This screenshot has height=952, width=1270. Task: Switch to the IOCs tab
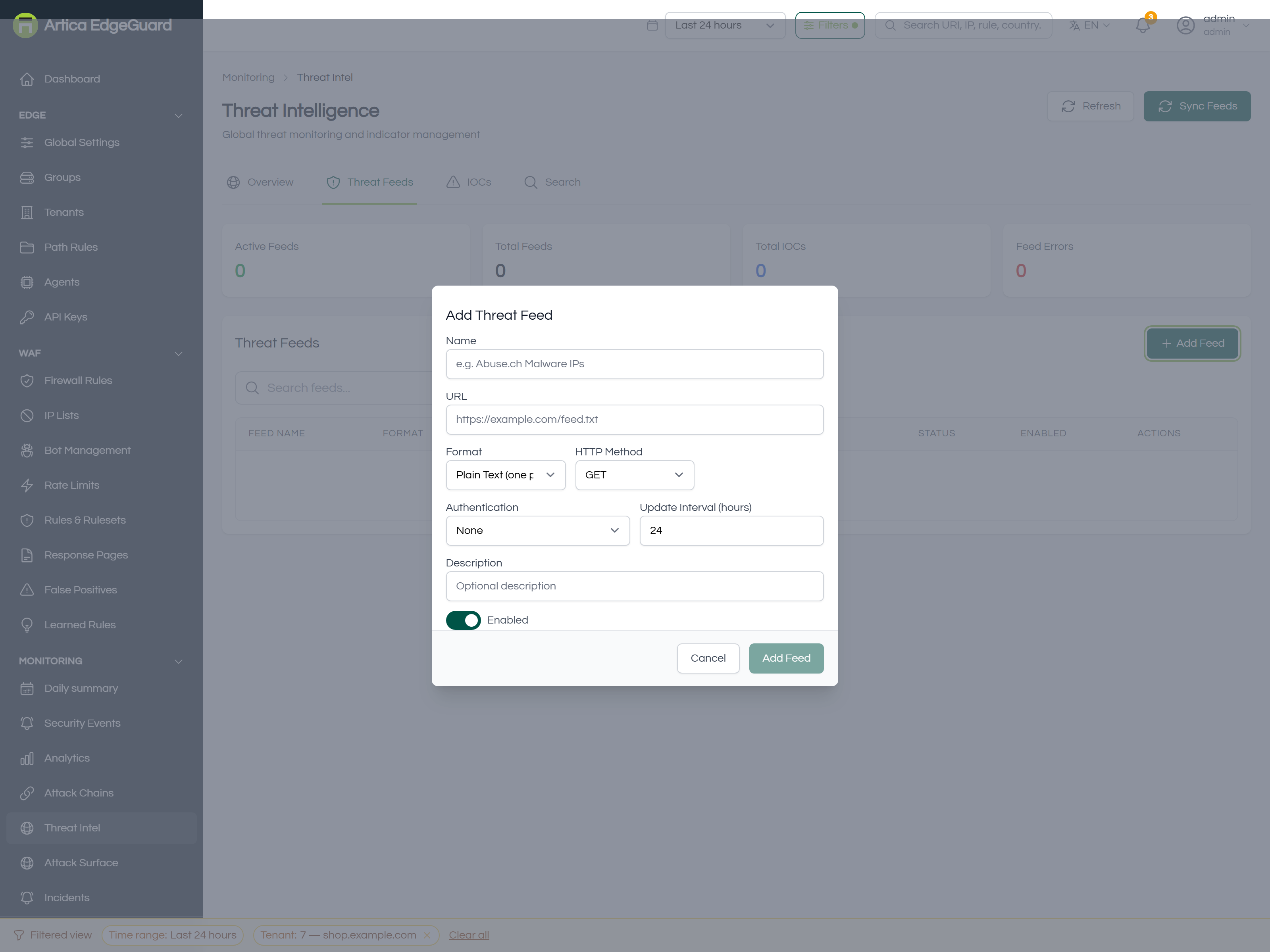(468, 182)
